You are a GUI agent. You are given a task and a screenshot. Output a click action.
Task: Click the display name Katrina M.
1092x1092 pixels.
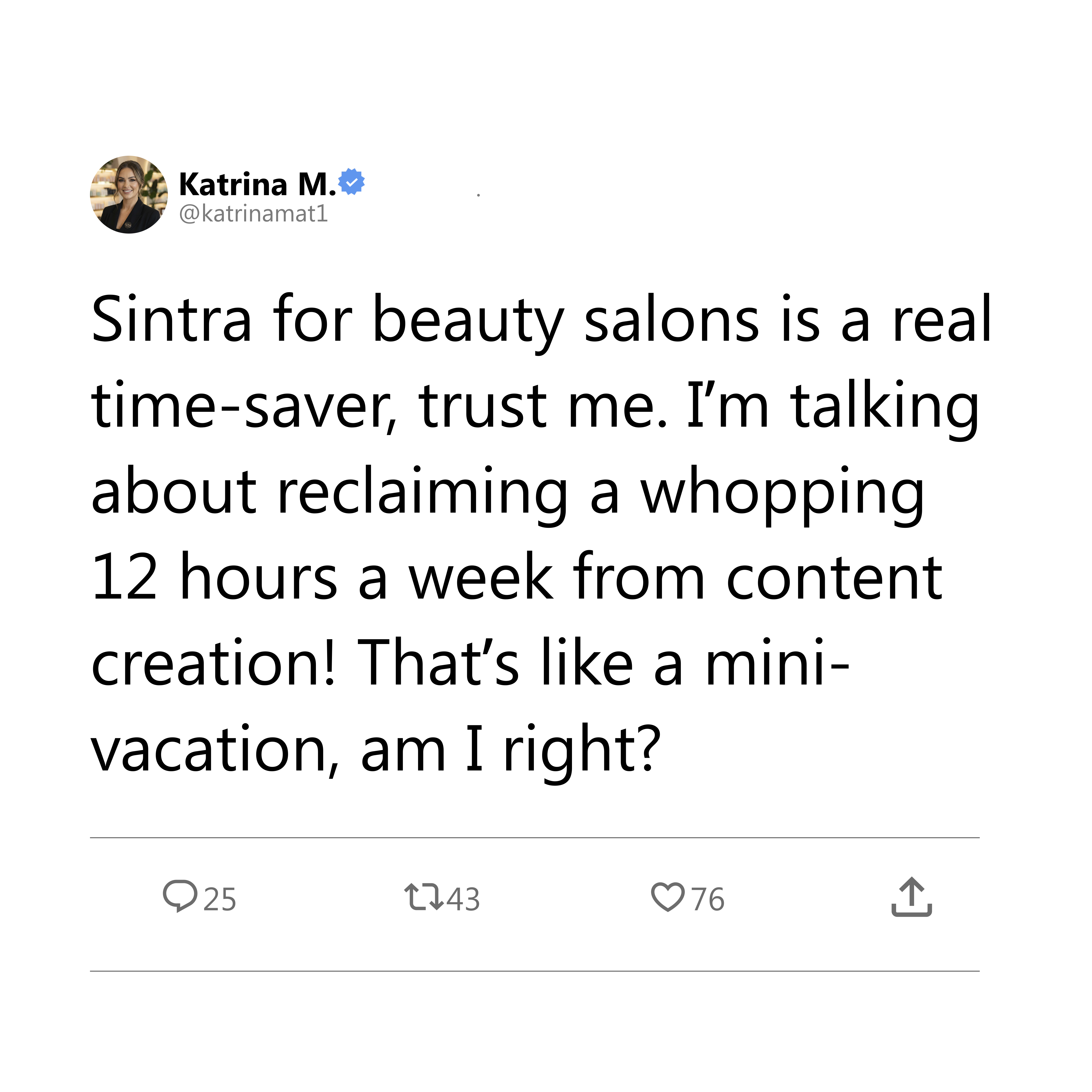257,184
